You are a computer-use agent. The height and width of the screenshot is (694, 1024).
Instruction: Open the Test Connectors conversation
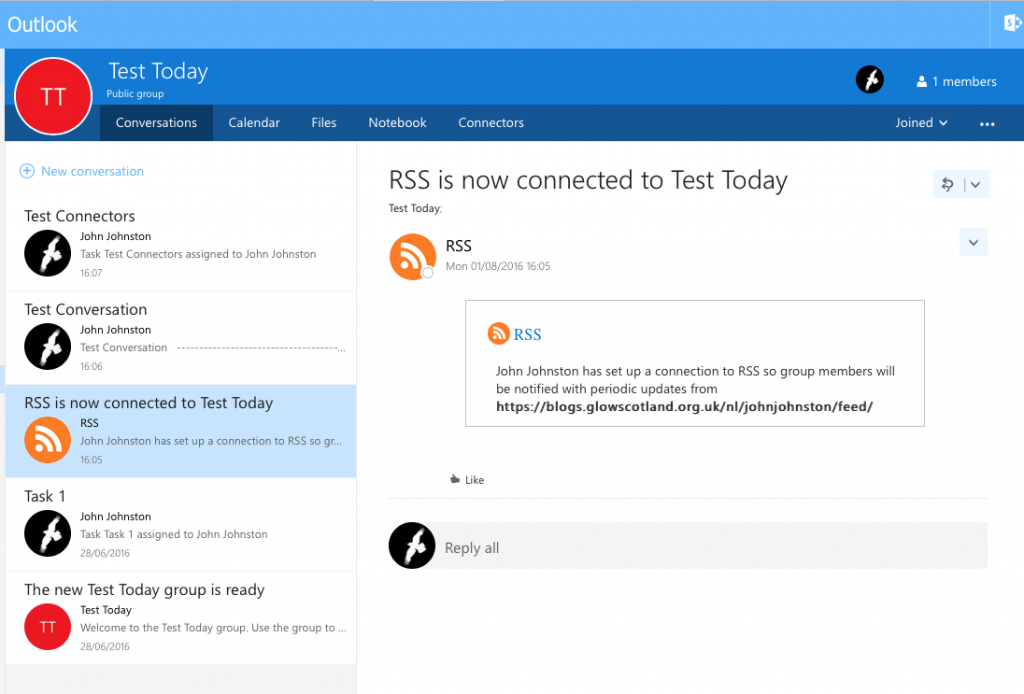click(x=181, y=244)
